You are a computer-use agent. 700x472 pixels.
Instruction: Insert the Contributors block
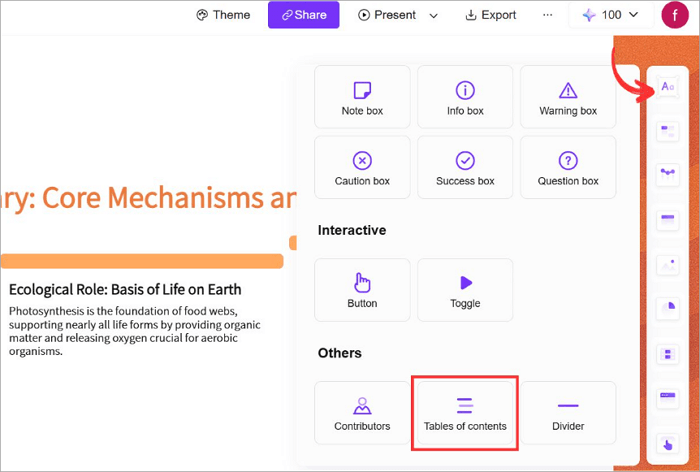point(362,413)
